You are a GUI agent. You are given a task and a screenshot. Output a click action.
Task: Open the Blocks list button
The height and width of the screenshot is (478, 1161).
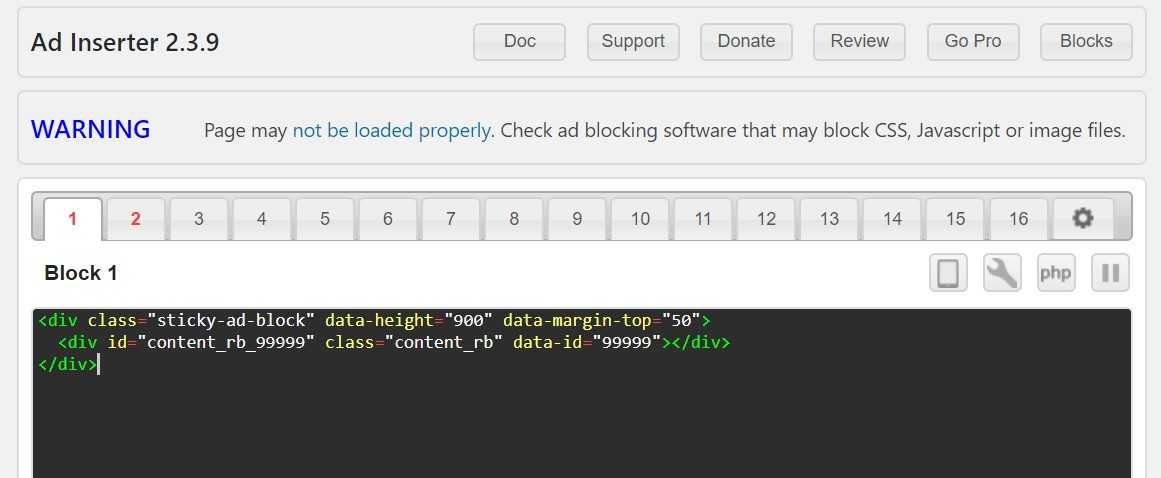(x=1086, y=42)
